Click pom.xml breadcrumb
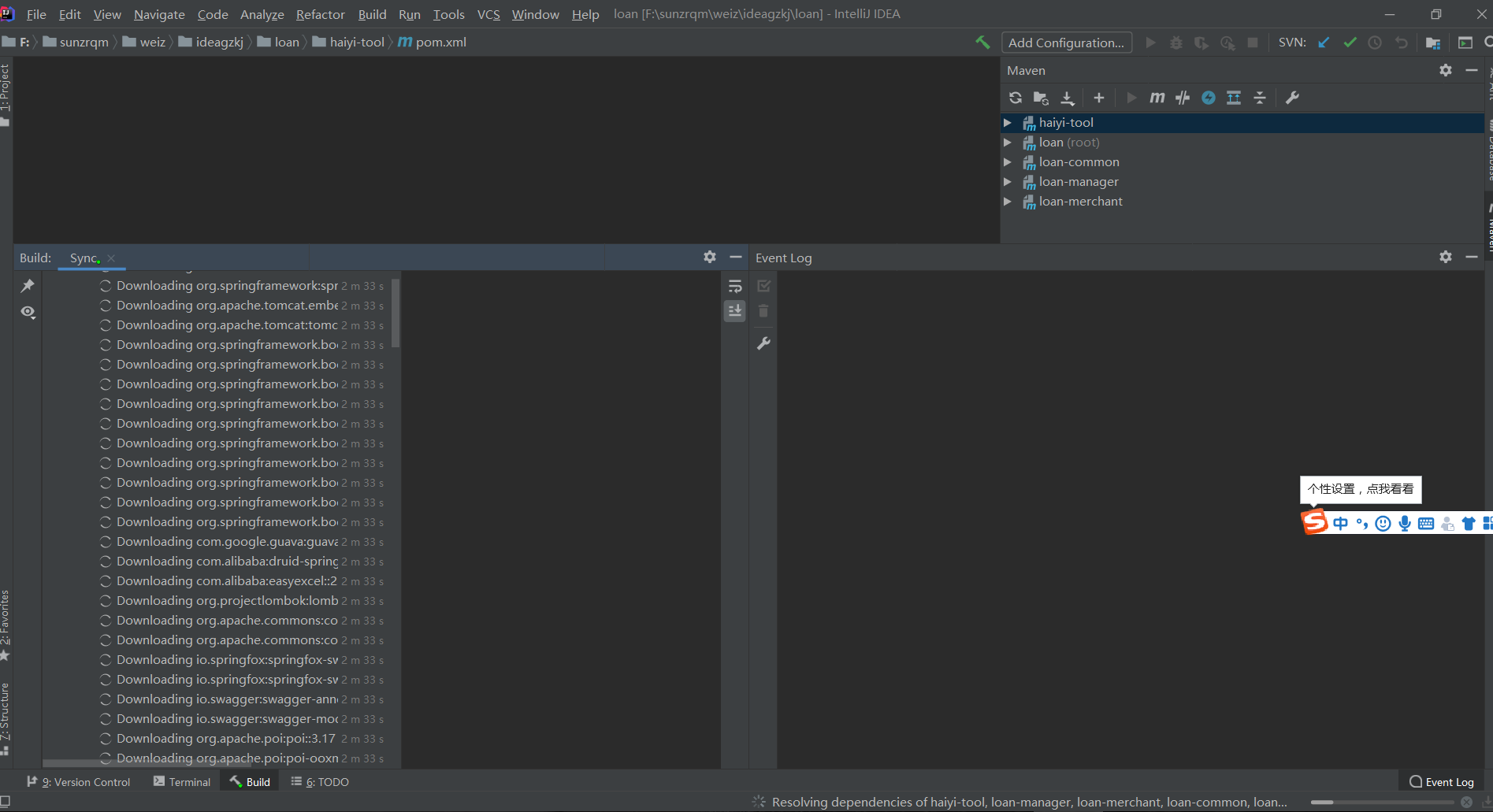This screenshot has width=1493, height=812. (x=433, y=43)
